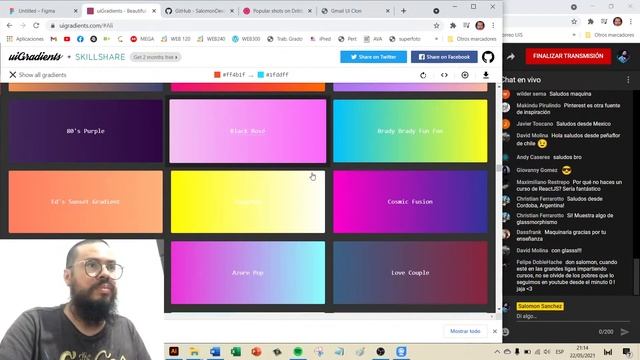
Task: Open the emoji picker in chat
Action: click(x=505, y=332)
